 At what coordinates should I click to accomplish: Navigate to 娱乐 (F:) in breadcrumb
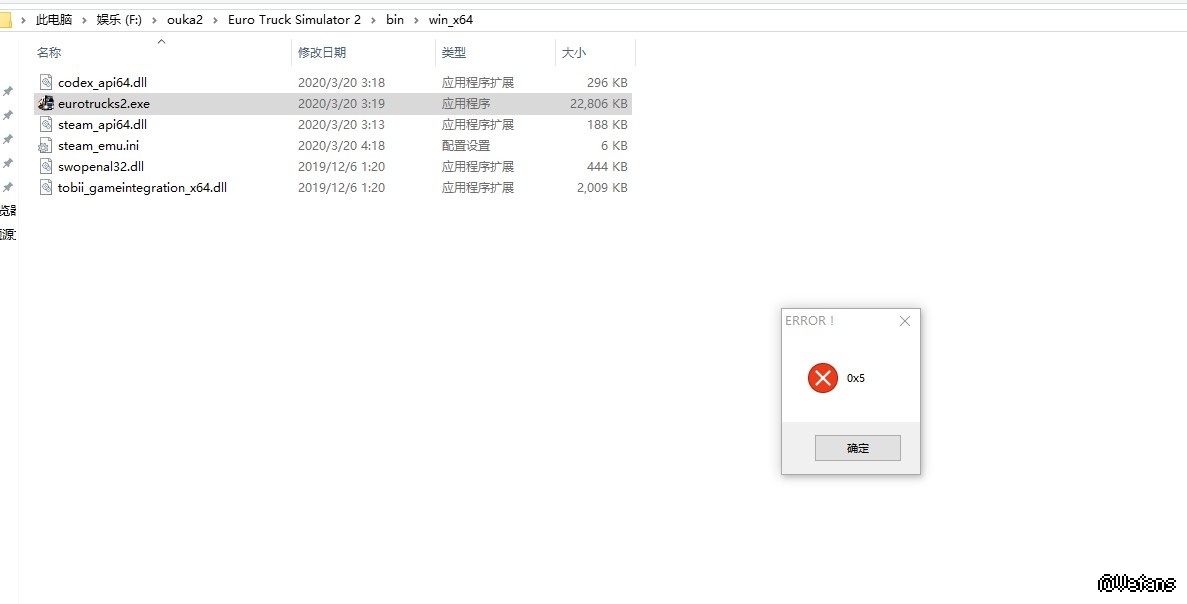point(119,20)
